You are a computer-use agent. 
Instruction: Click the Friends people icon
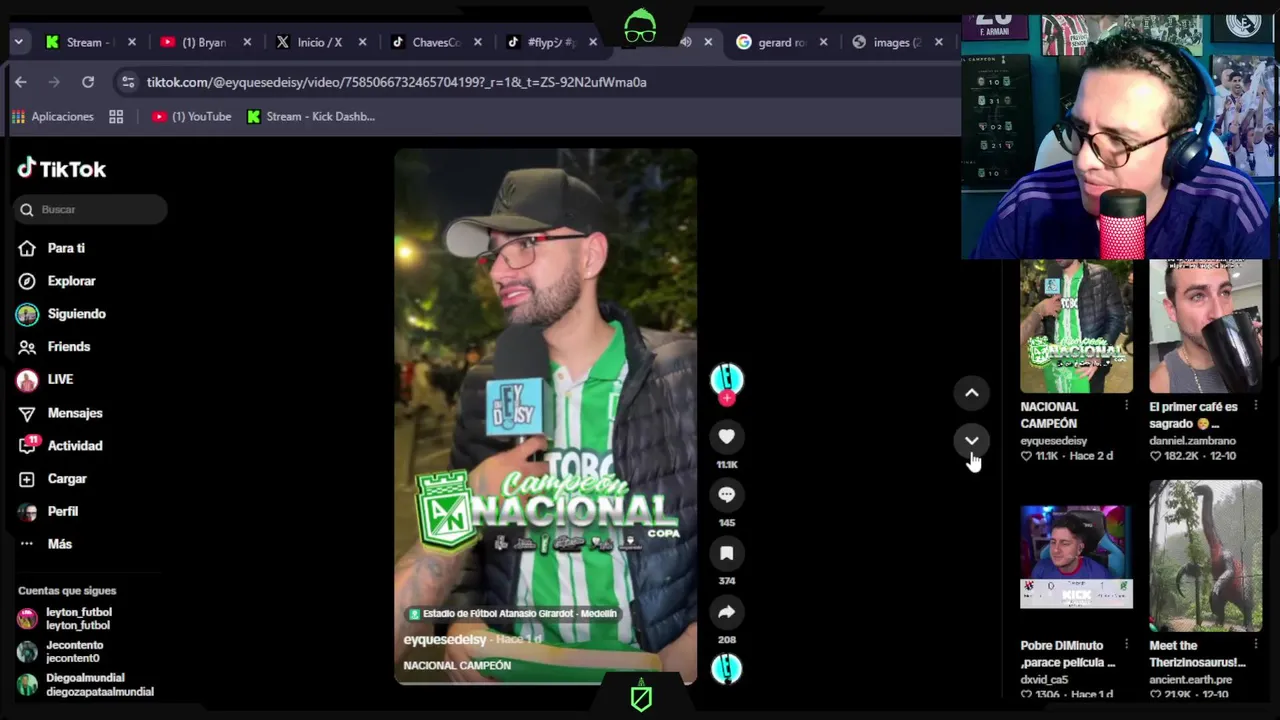(x=27, y=347)
